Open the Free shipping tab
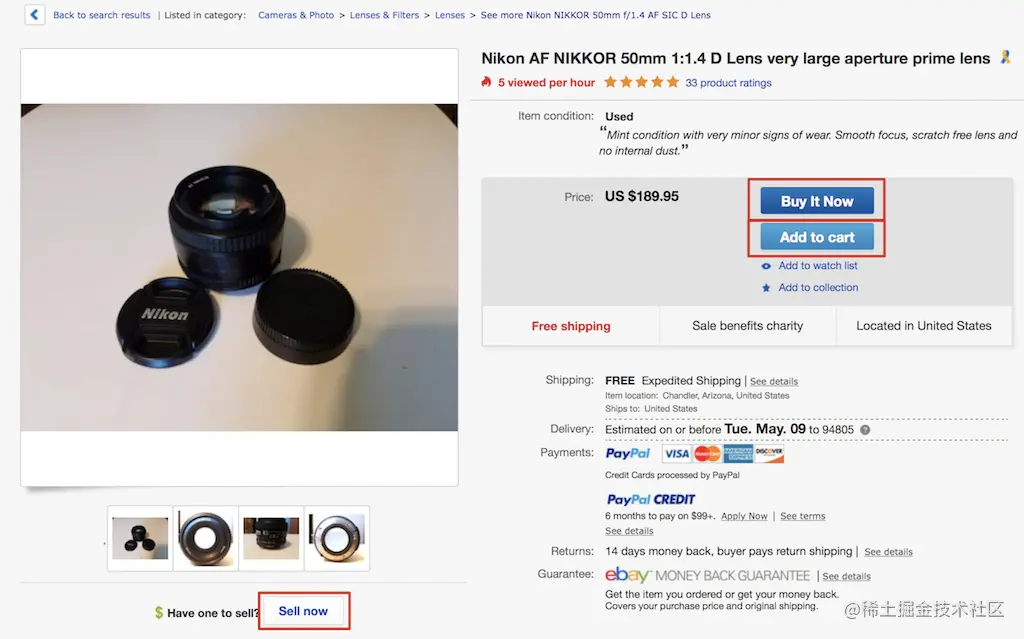The image size is (1024, 639). tap(571, 326)
